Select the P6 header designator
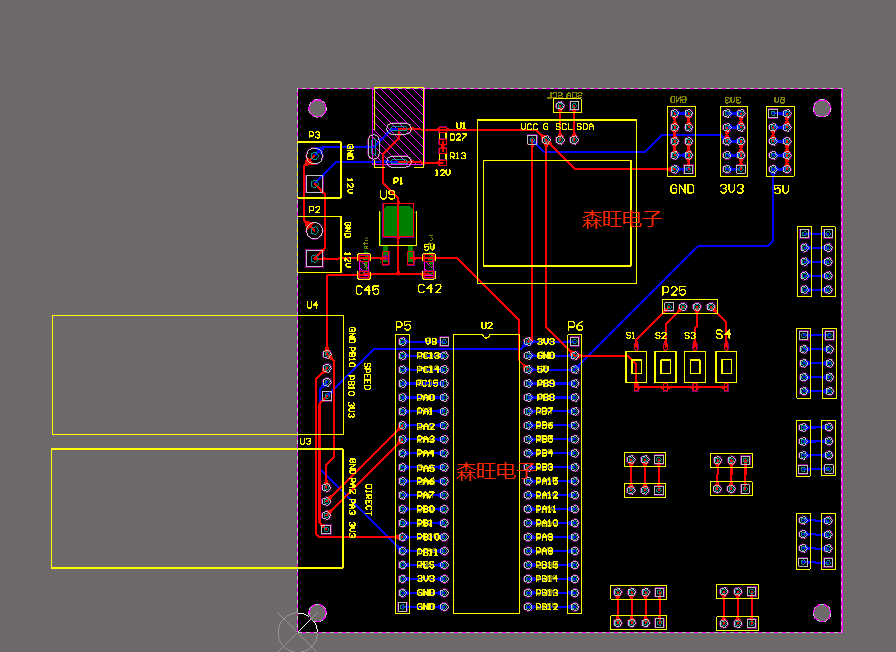This screenshot has height=652, width=896. coord(575,326)
